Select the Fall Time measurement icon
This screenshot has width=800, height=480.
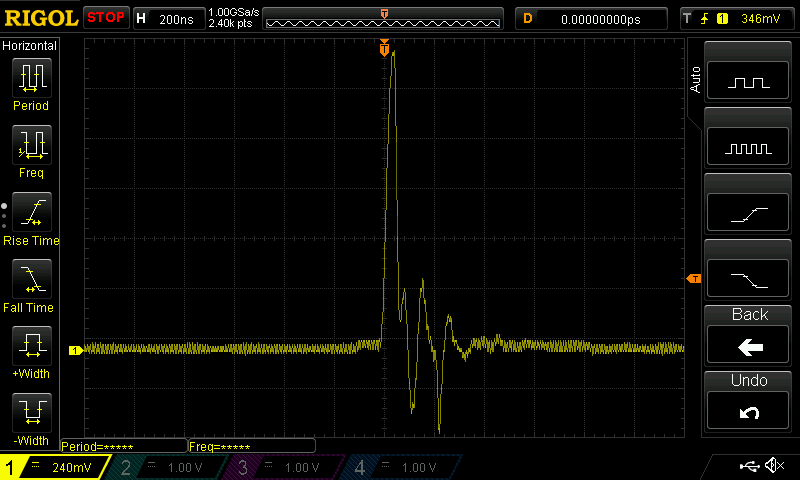tap(32, 279)
